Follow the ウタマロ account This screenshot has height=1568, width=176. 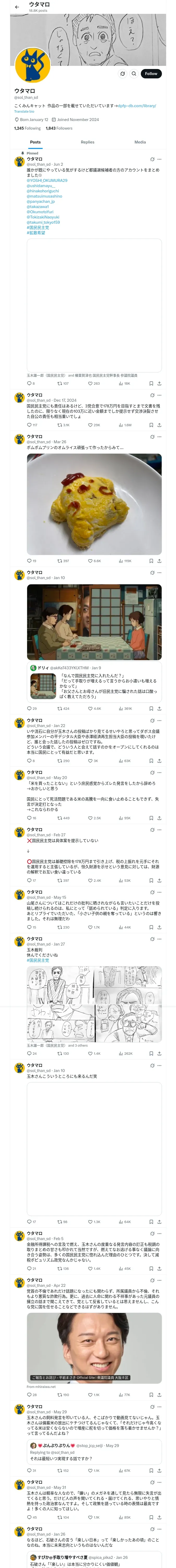[x=150, y=74]
